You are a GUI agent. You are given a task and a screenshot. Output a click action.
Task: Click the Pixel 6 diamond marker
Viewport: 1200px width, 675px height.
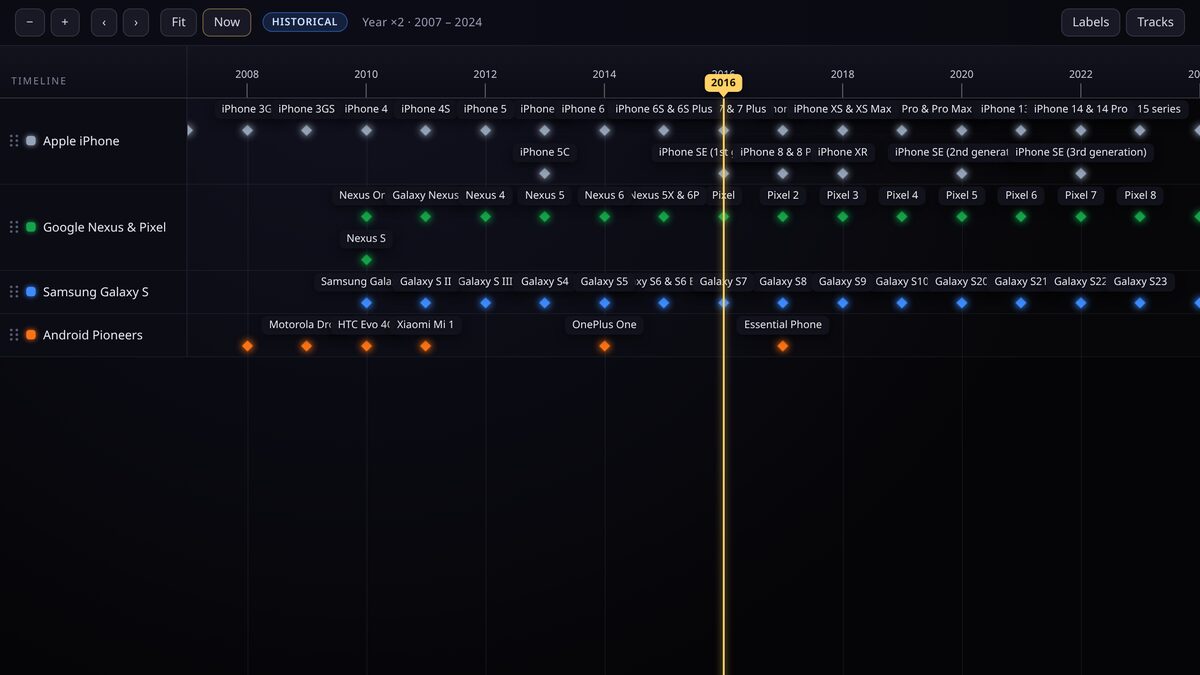pyautogui.click(x=1021, y=216)
